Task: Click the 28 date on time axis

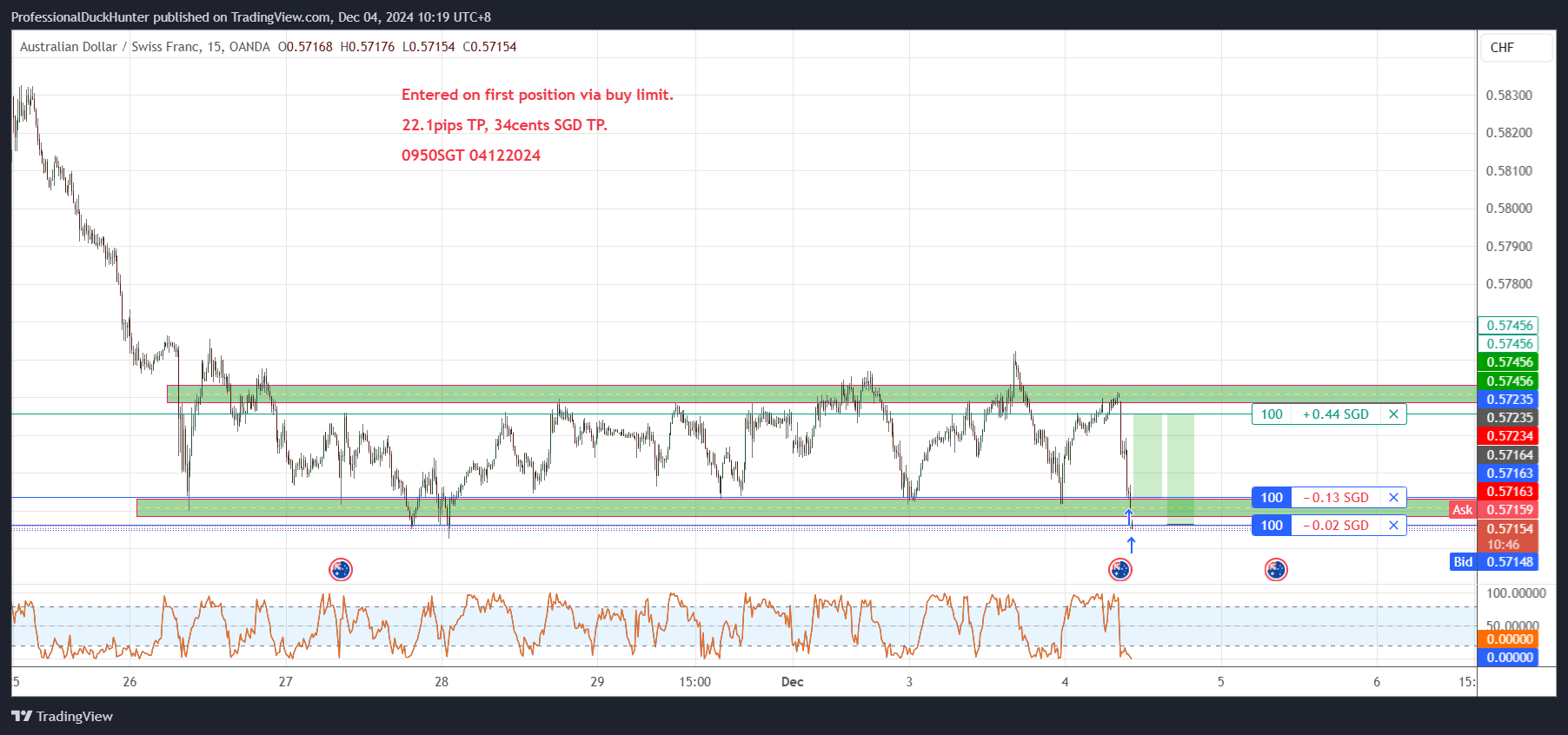Action: tap(442, 682)
